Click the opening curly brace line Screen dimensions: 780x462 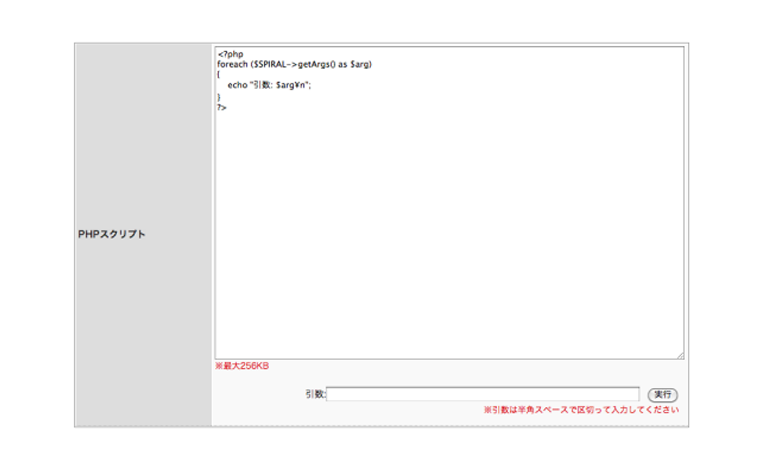tap(219, 75)
